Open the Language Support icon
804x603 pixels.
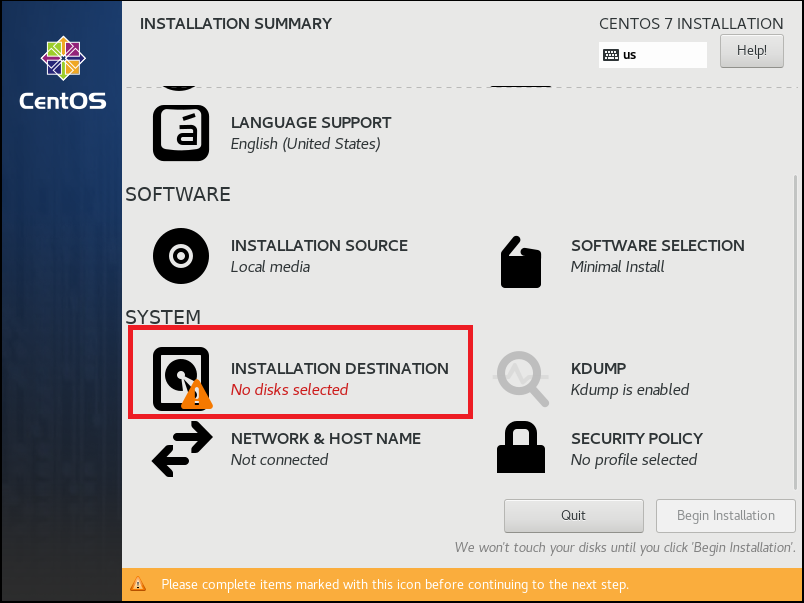point(180,133)
